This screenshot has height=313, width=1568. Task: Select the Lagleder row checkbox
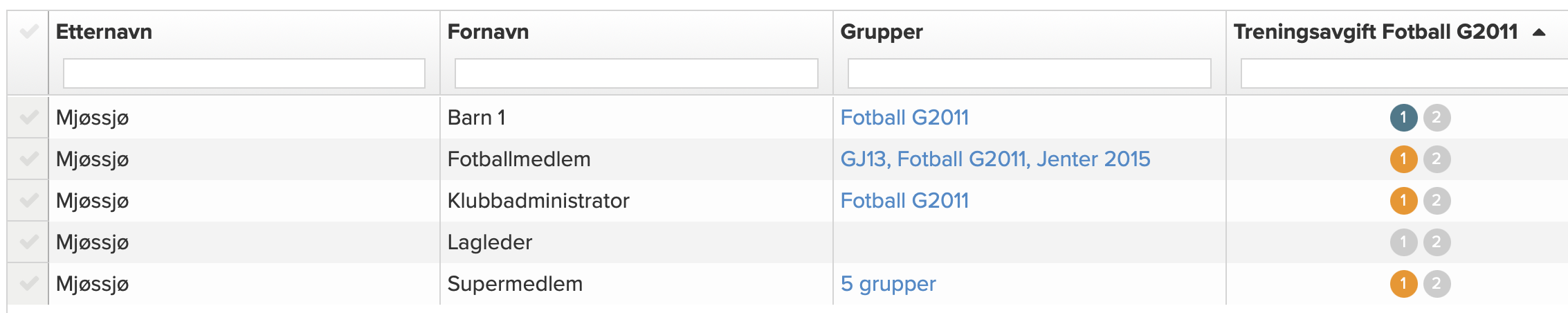(28, 242)
